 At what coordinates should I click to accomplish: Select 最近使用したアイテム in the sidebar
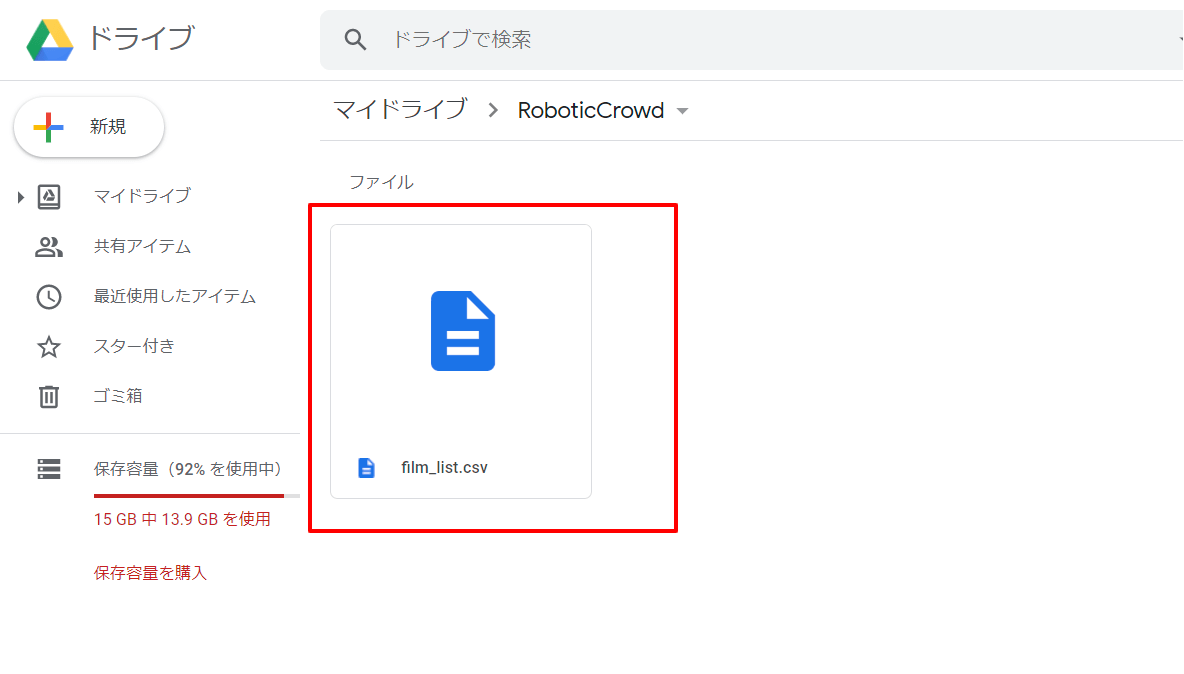point(174,297)
